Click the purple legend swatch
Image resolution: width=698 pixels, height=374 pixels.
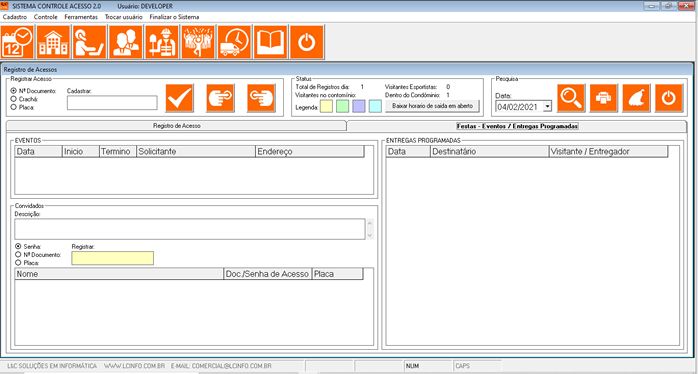[359, 106]
